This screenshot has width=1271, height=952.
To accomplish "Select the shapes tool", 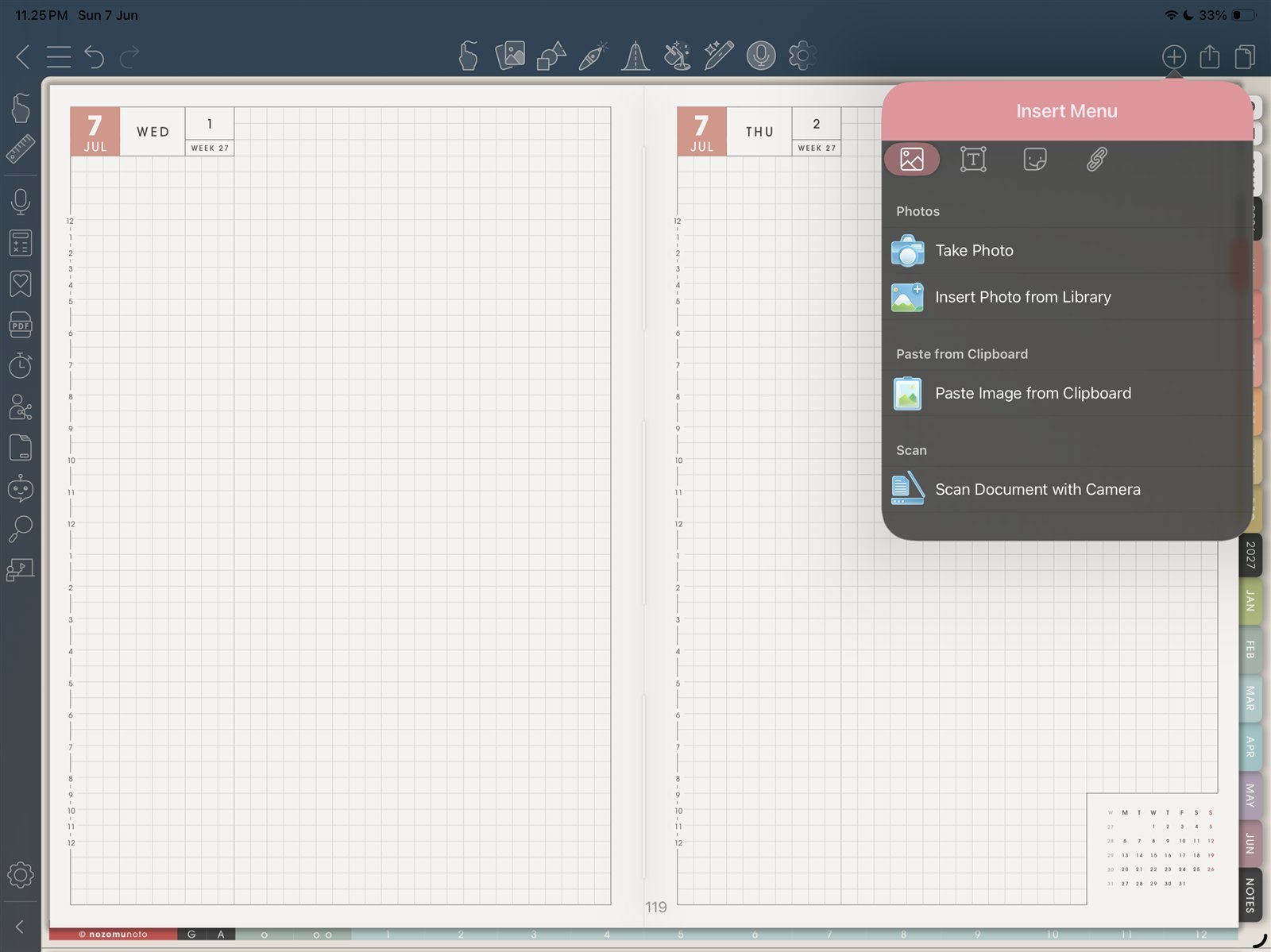I will [x=551, y=56].
